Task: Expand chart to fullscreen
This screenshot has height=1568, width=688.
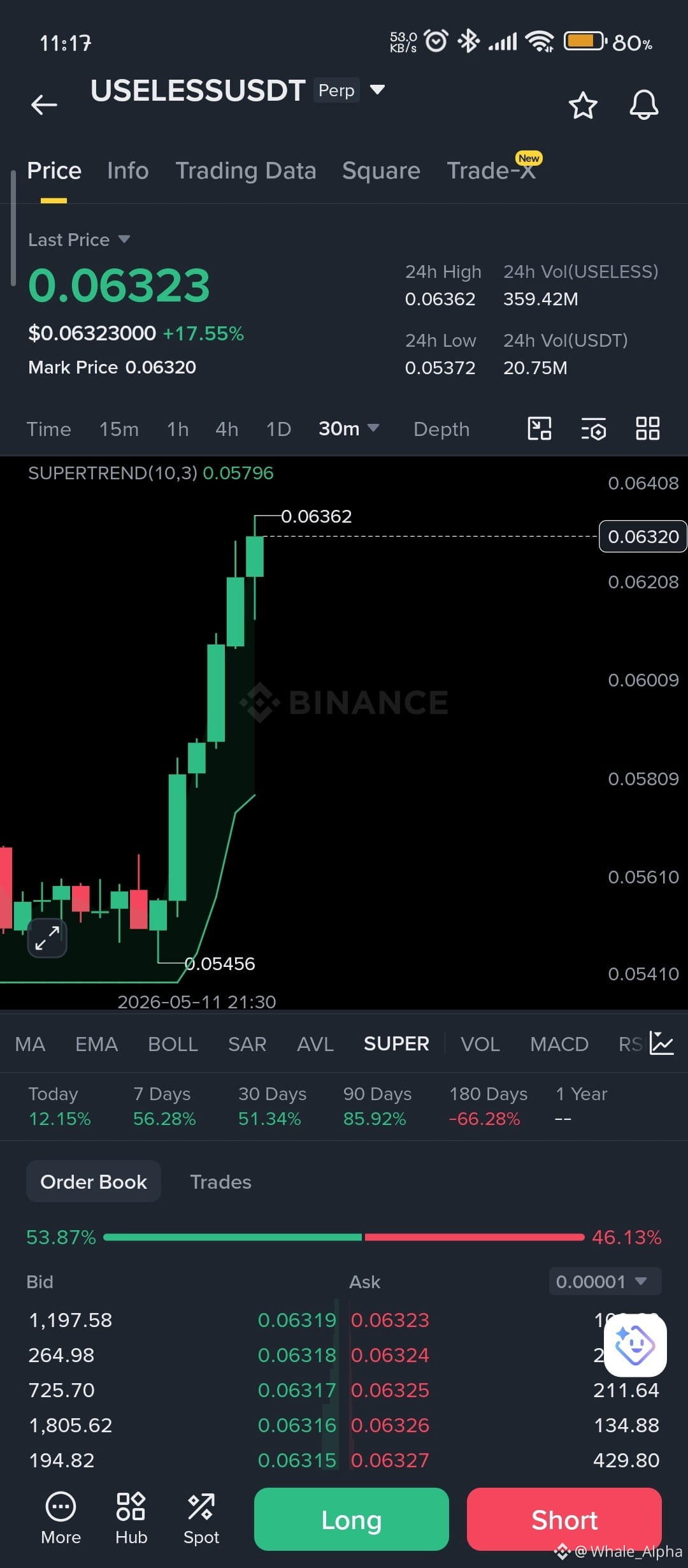Action: coord(47,938)
